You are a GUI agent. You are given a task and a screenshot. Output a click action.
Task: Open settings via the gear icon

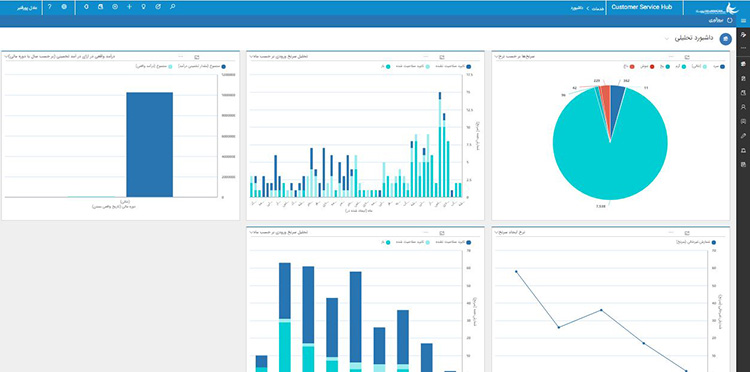[64, 7]
